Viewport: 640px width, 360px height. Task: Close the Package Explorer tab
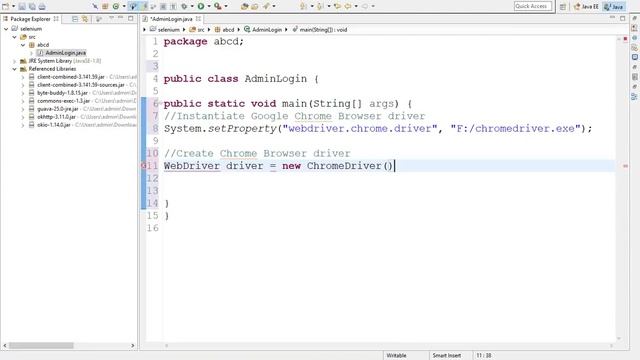(56, 19)
